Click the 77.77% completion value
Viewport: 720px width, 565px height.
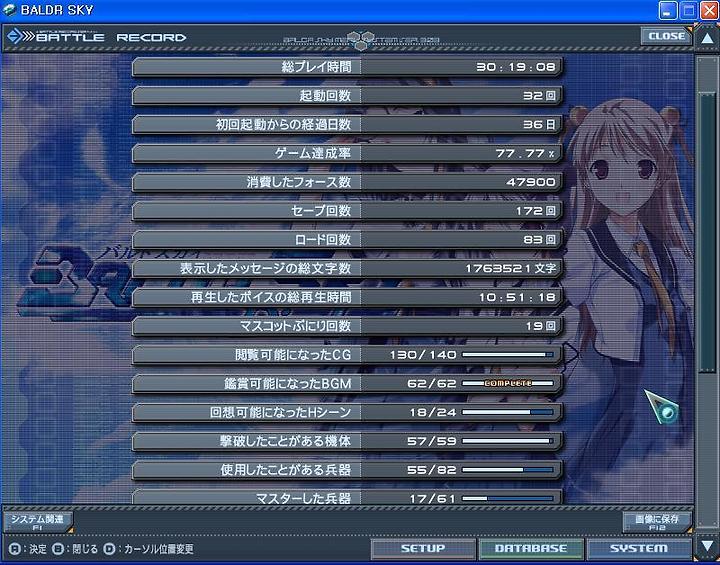525,153
